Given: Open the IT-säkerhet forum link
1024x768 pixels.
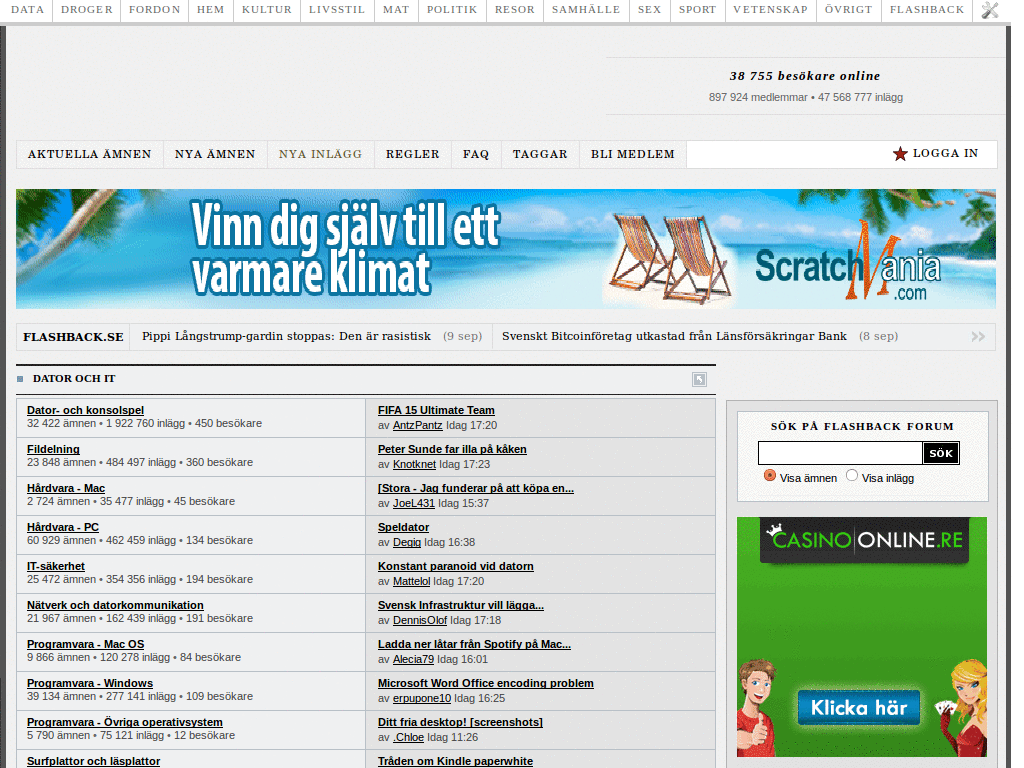Looking at the screenshot, I should pyautogui.click(x=56, y=566).
